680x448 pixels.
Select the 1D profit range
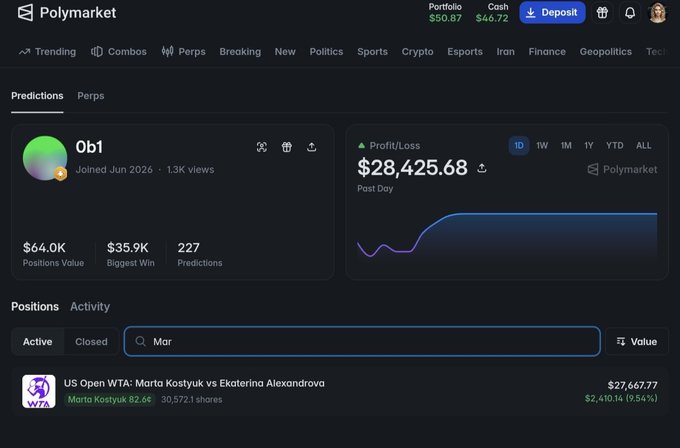coord(519,146)
